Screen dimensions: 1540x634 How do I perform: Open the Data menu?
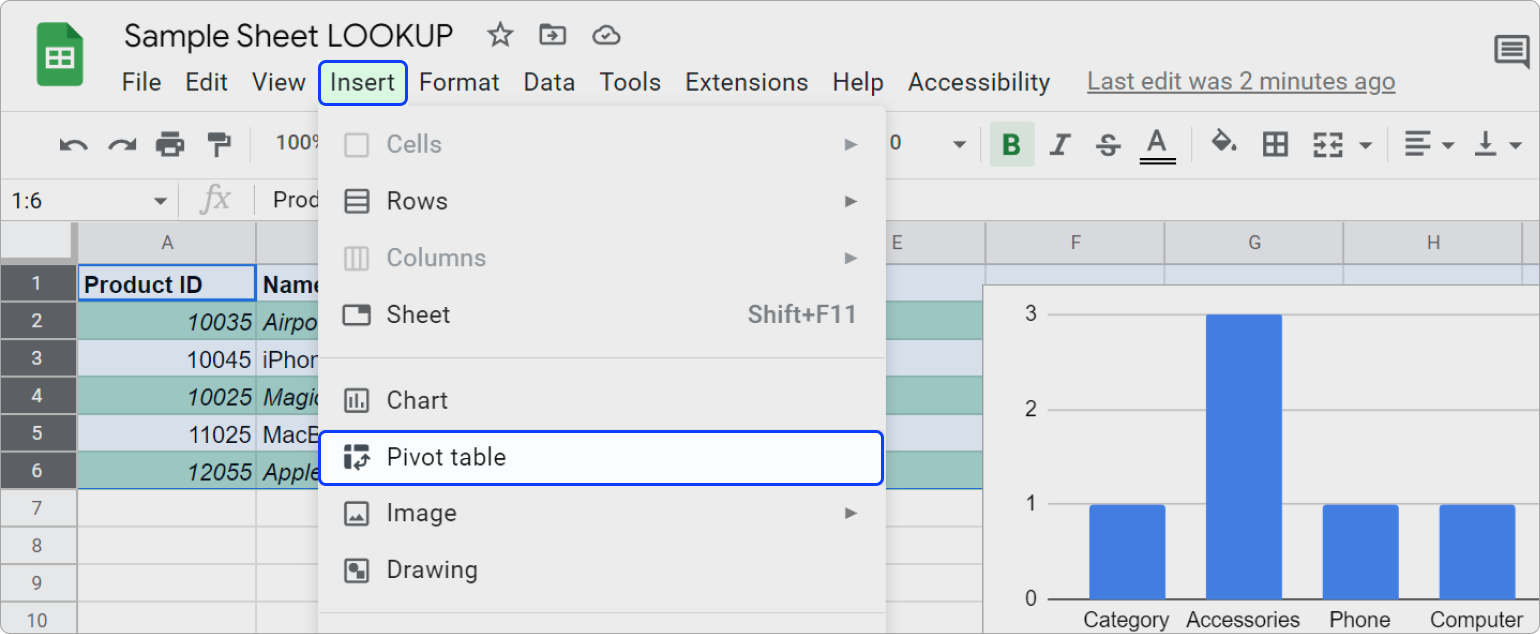coord(549,82)
